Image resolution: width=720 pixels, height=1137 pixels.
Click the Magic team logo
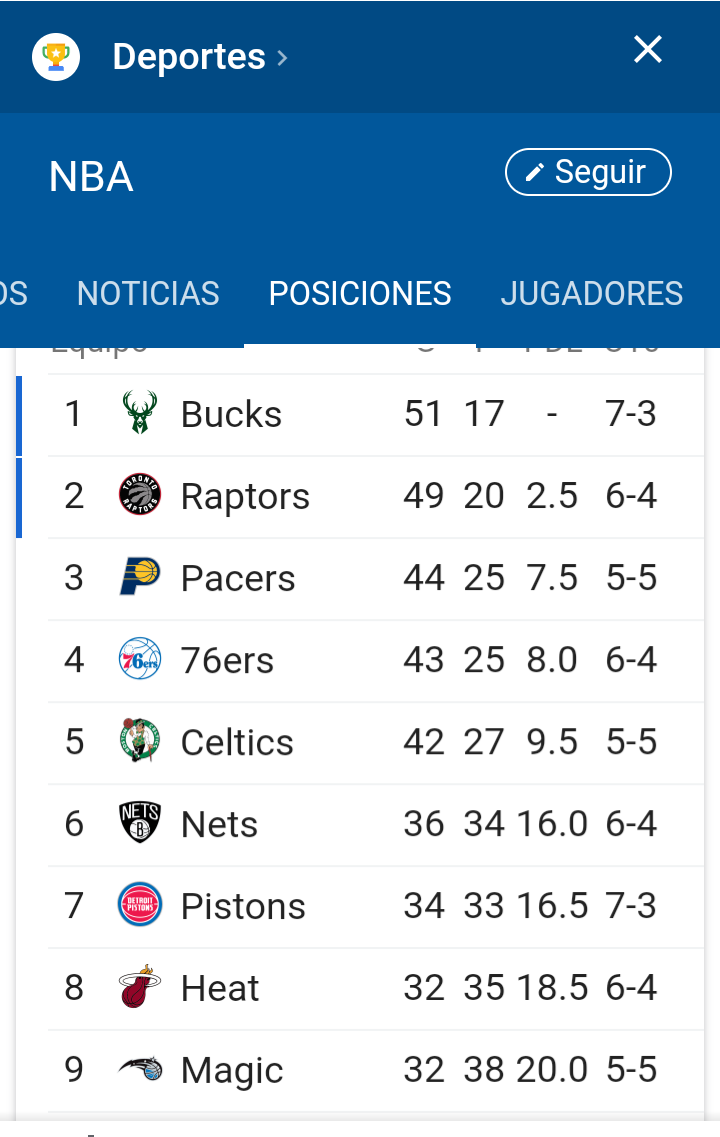tap(140, 1069)
